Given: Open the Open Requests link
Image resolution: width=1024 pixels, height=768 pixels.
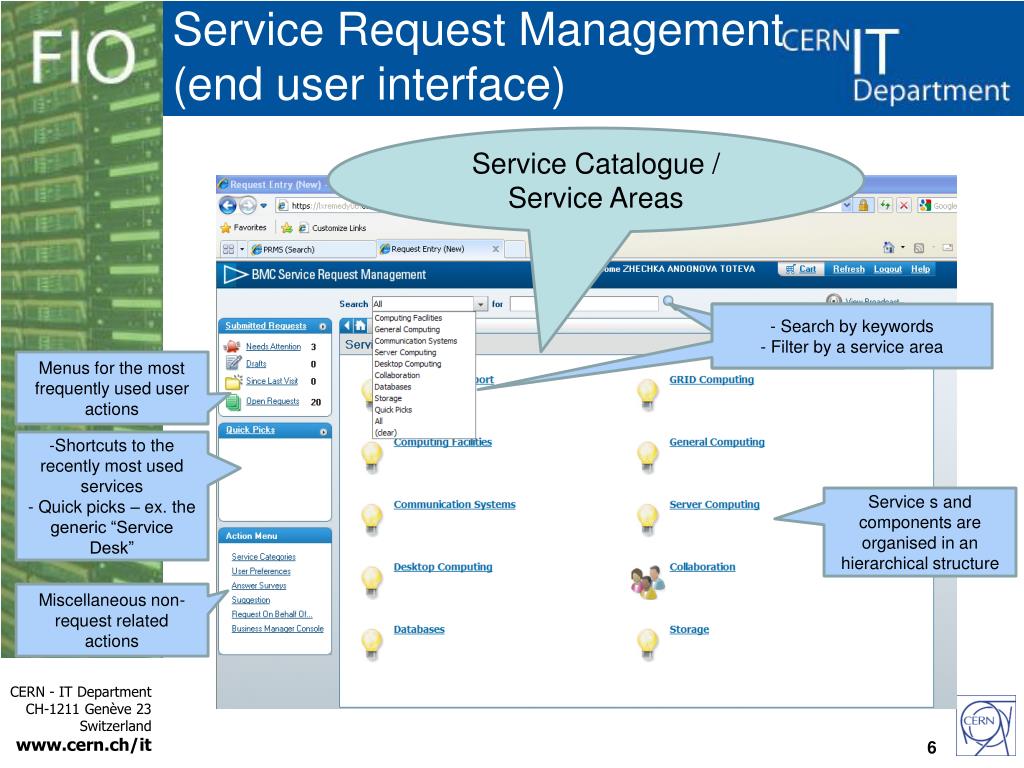Looking at the screenshot, I should tap(272, 402).
